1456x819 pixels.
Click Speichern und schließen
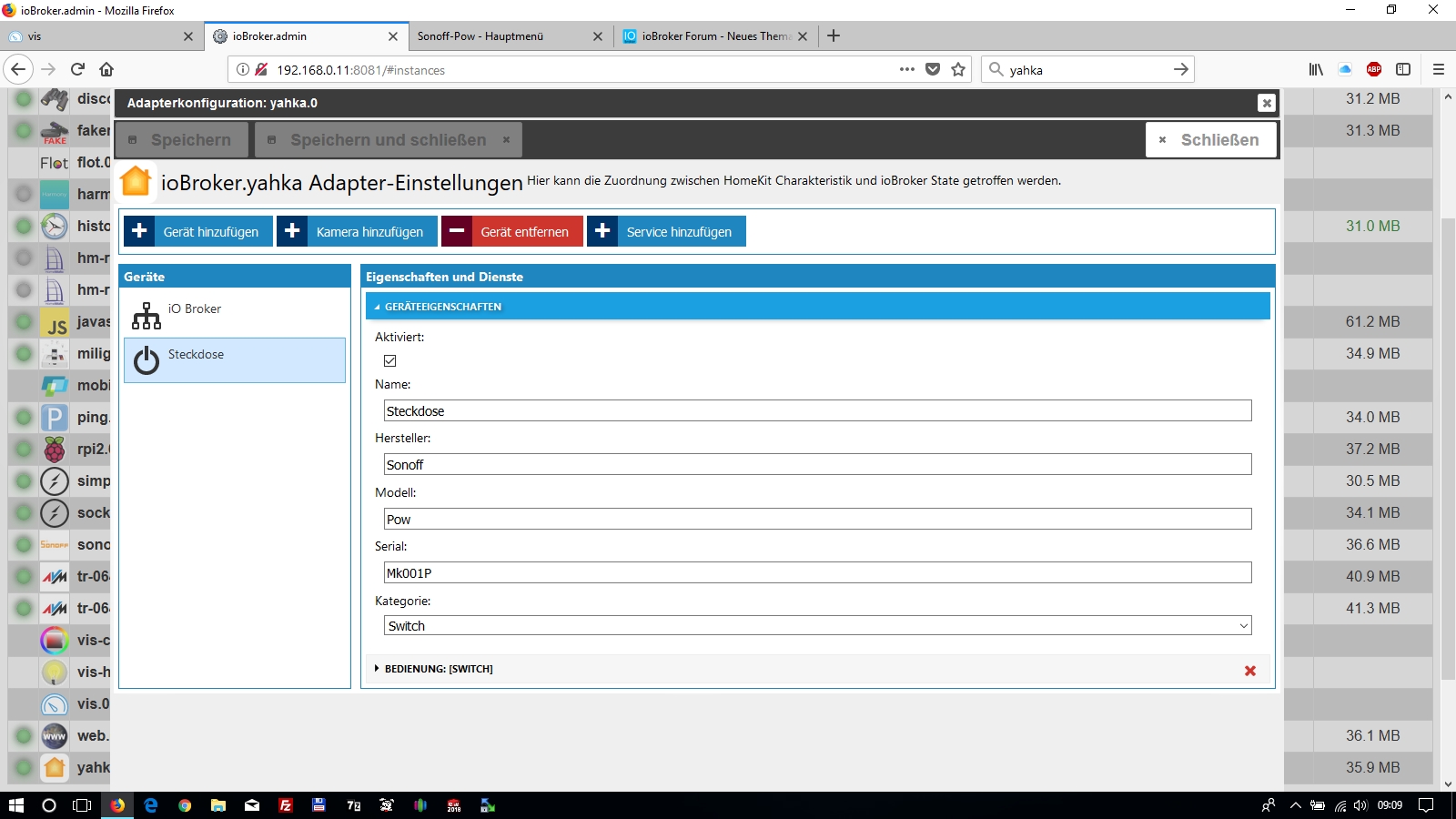tap(389, 140)
